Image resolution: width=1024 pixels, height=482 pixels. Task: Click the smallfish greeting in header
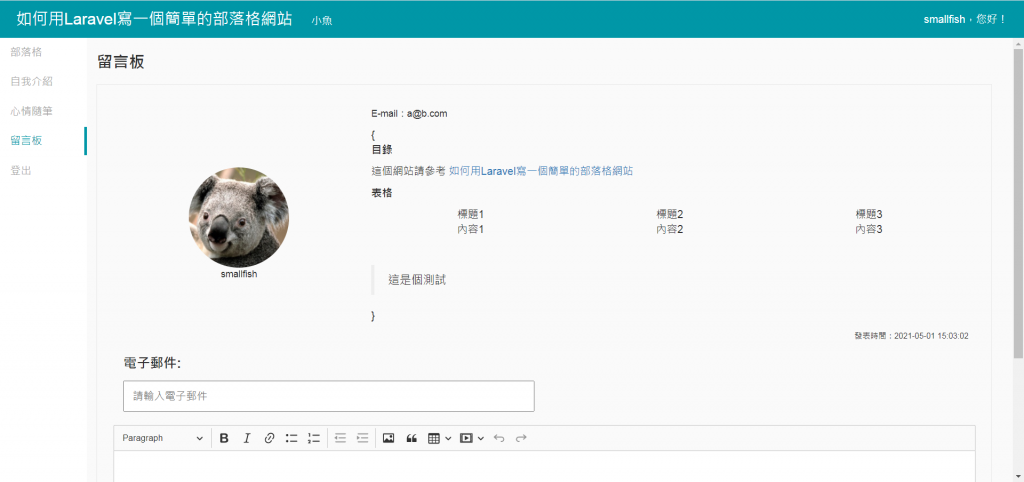coord(965,19)
